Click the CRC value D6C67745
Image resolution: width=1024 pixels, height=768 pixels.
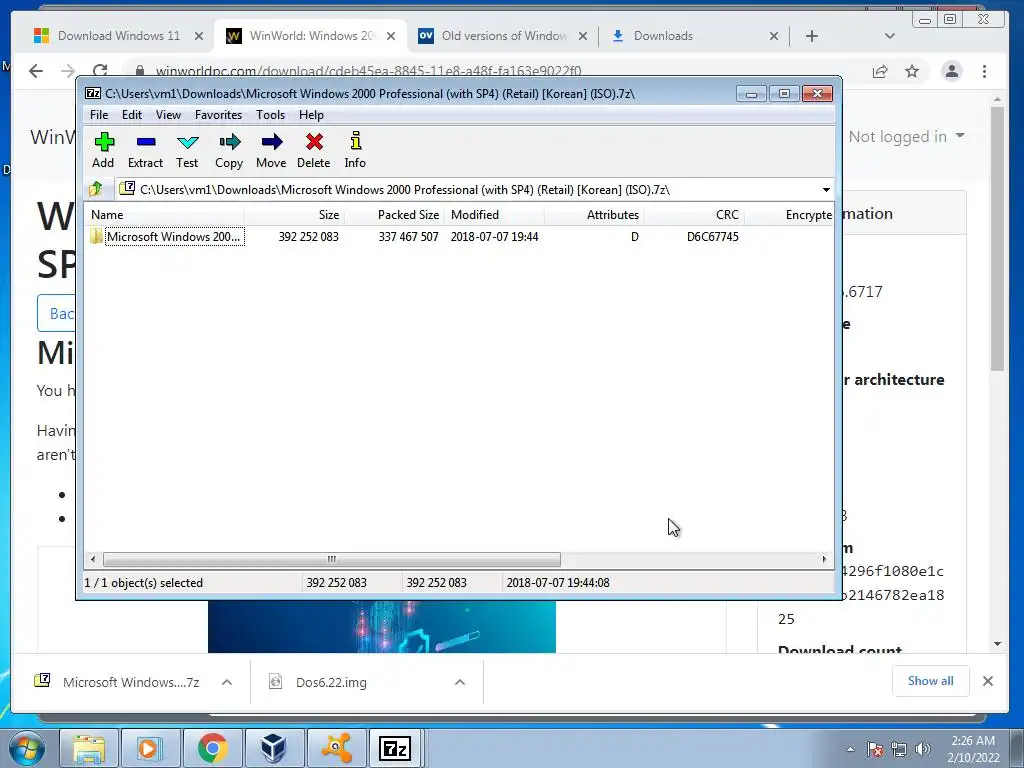click(712, 236)
